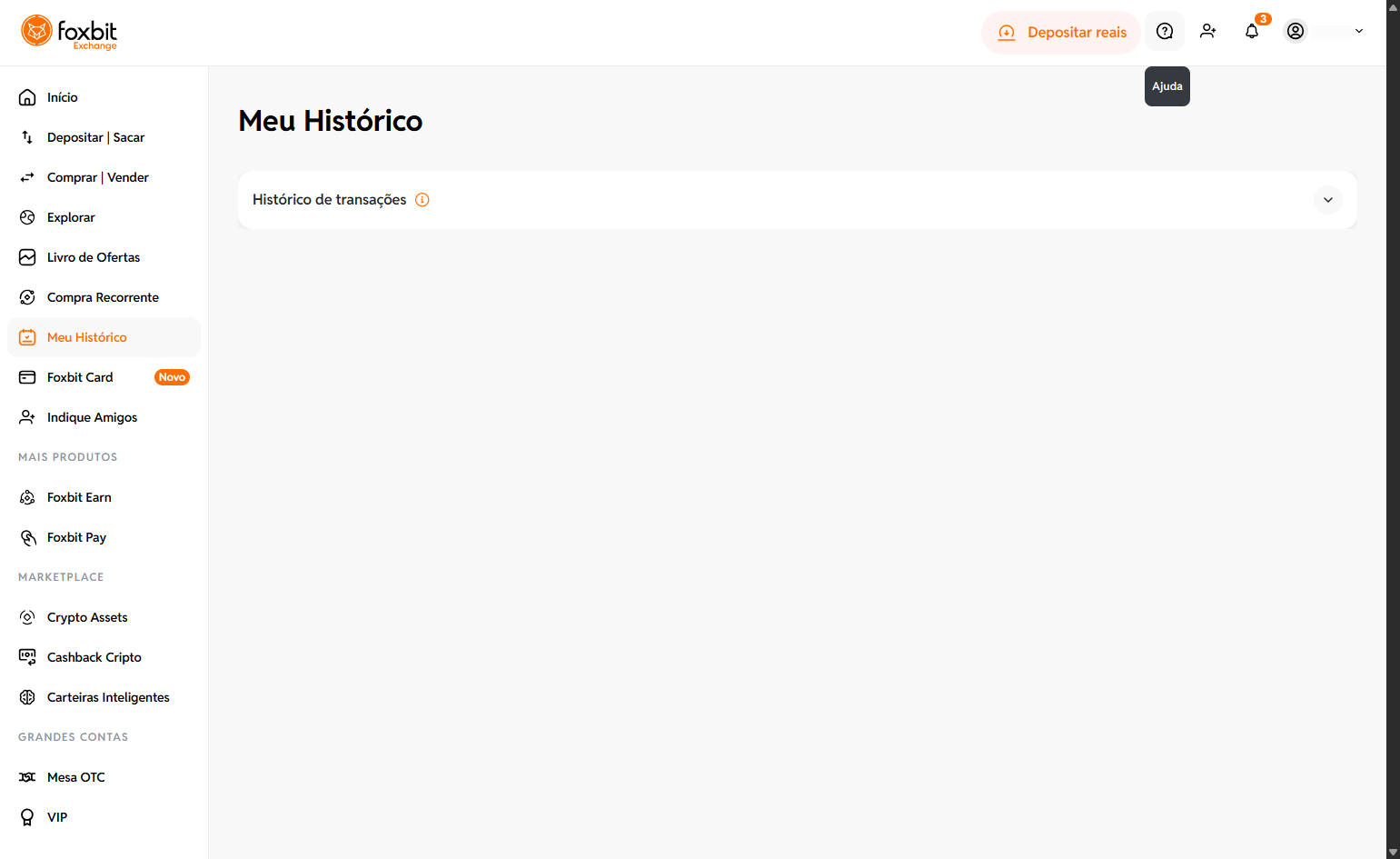Click the Novo badge on Foxbit Card
This screenshot has height=859, width=1400.
pyautogui.click(x=172, y=377)
